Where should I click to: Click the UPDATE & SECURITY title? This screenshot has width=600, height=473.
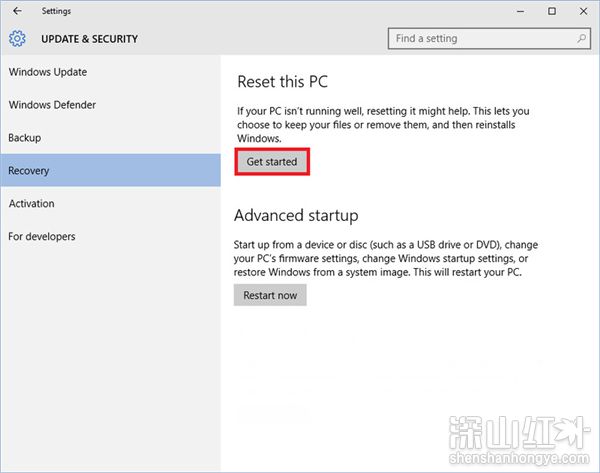90,39
